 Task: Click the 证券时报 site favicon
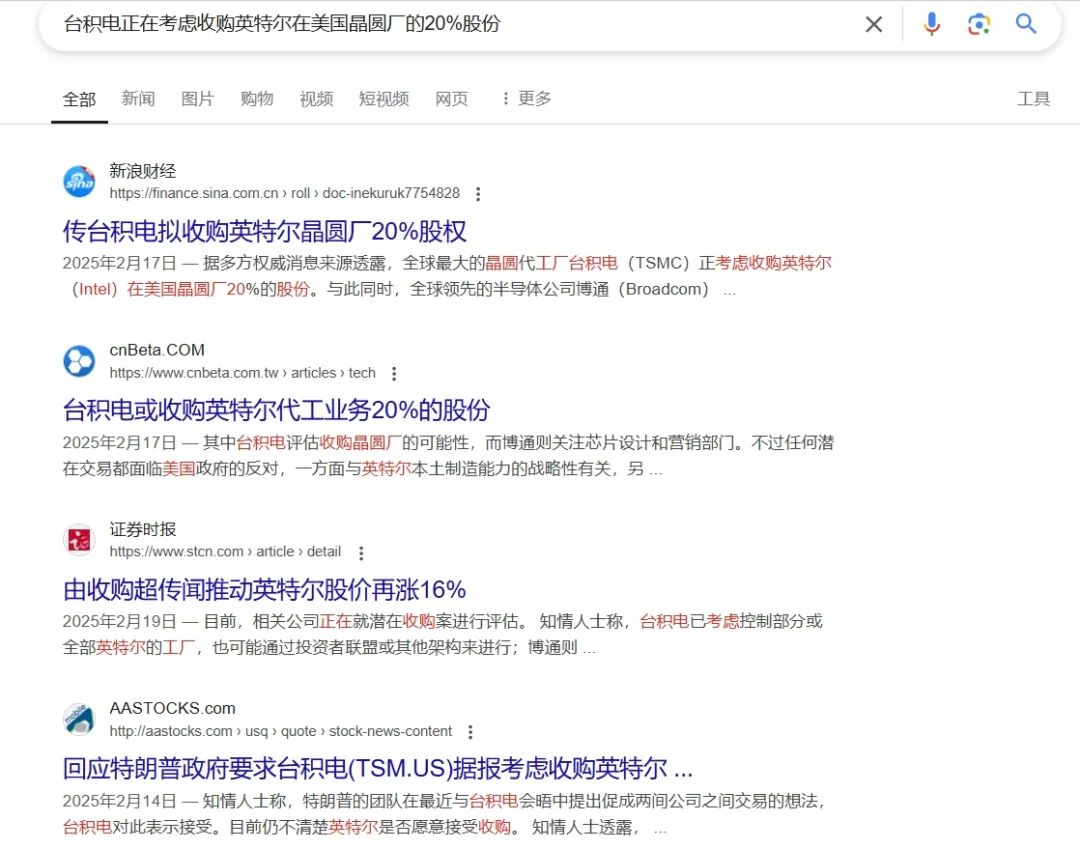[x=79, y=540]
